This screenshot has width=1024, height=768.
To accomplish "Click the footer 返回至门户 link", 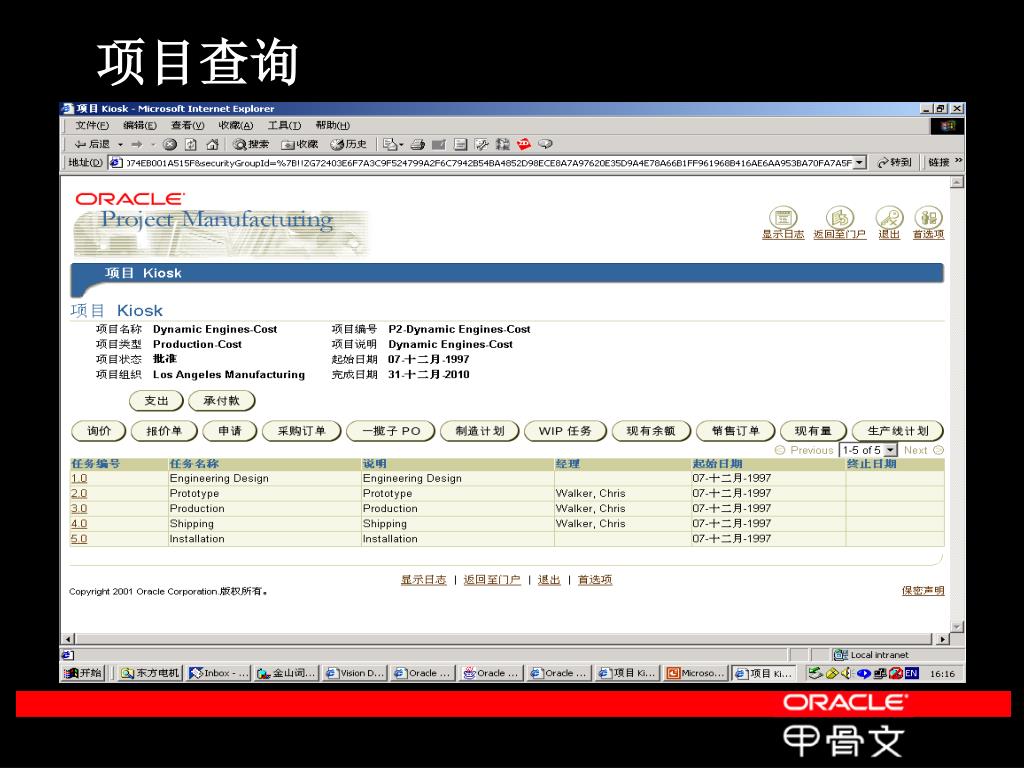I will (492, 579).
